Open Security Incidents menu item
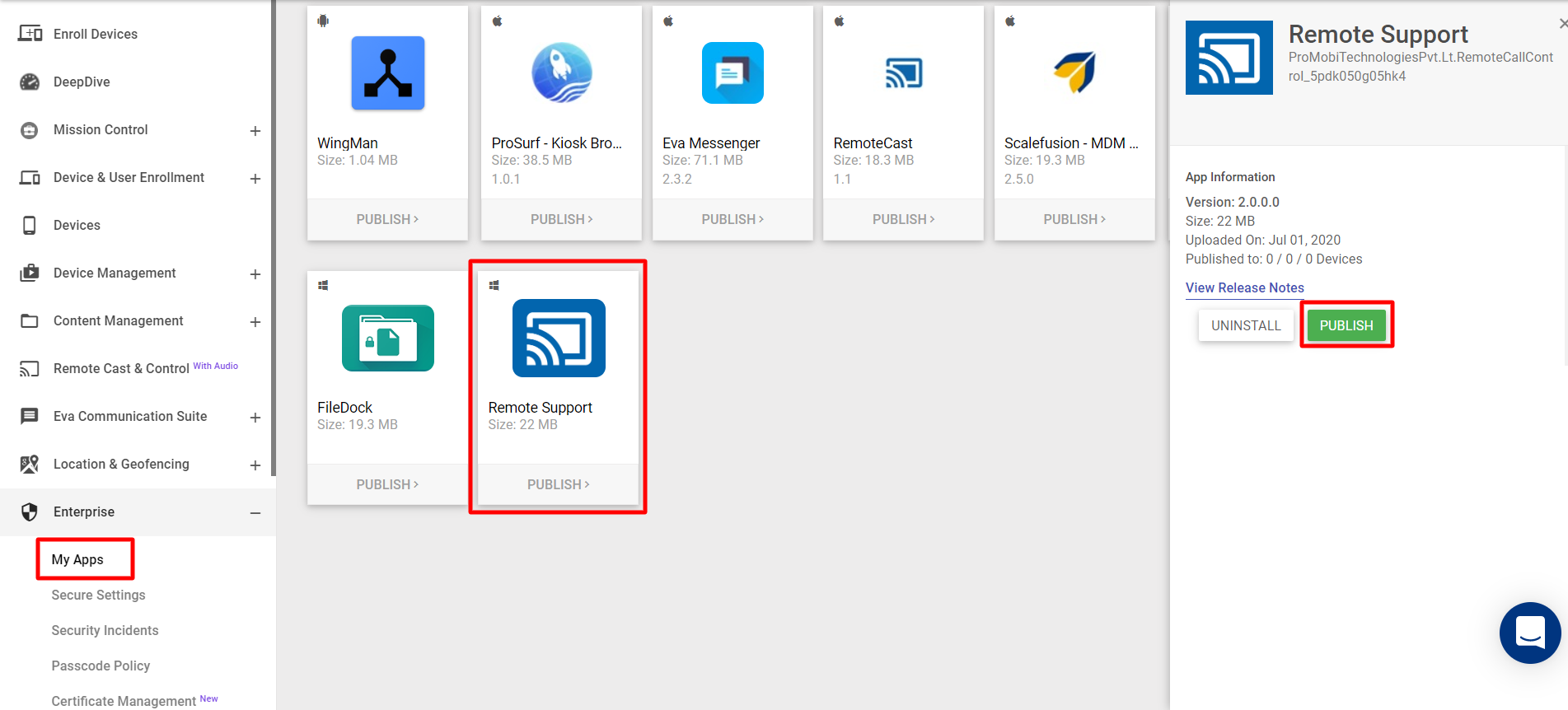This screenshot has height=710, width=1568. 105,630
